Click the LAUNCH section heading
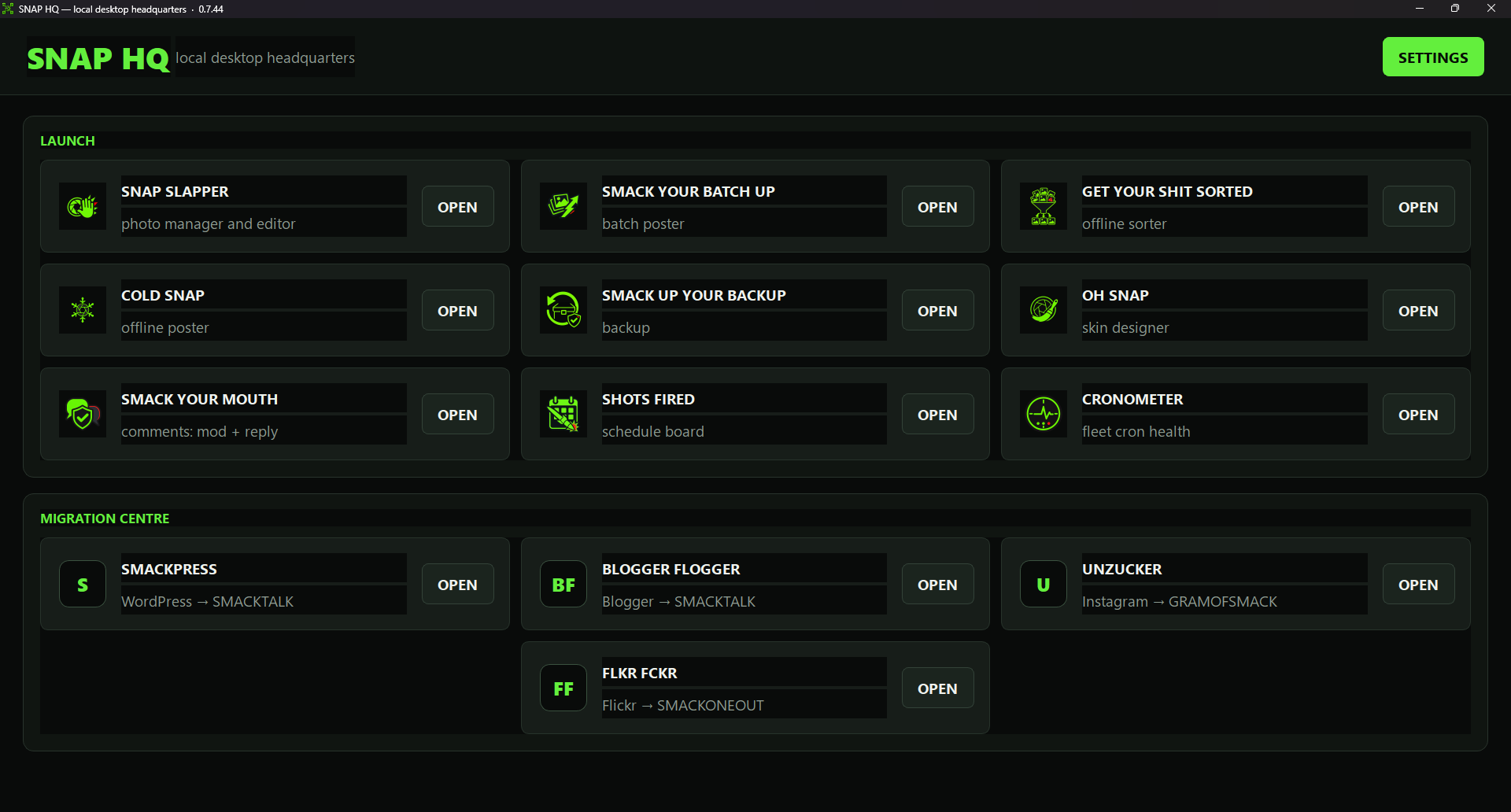The height and width of the screenshot is (812, 1511). click(x=68, y=141)
